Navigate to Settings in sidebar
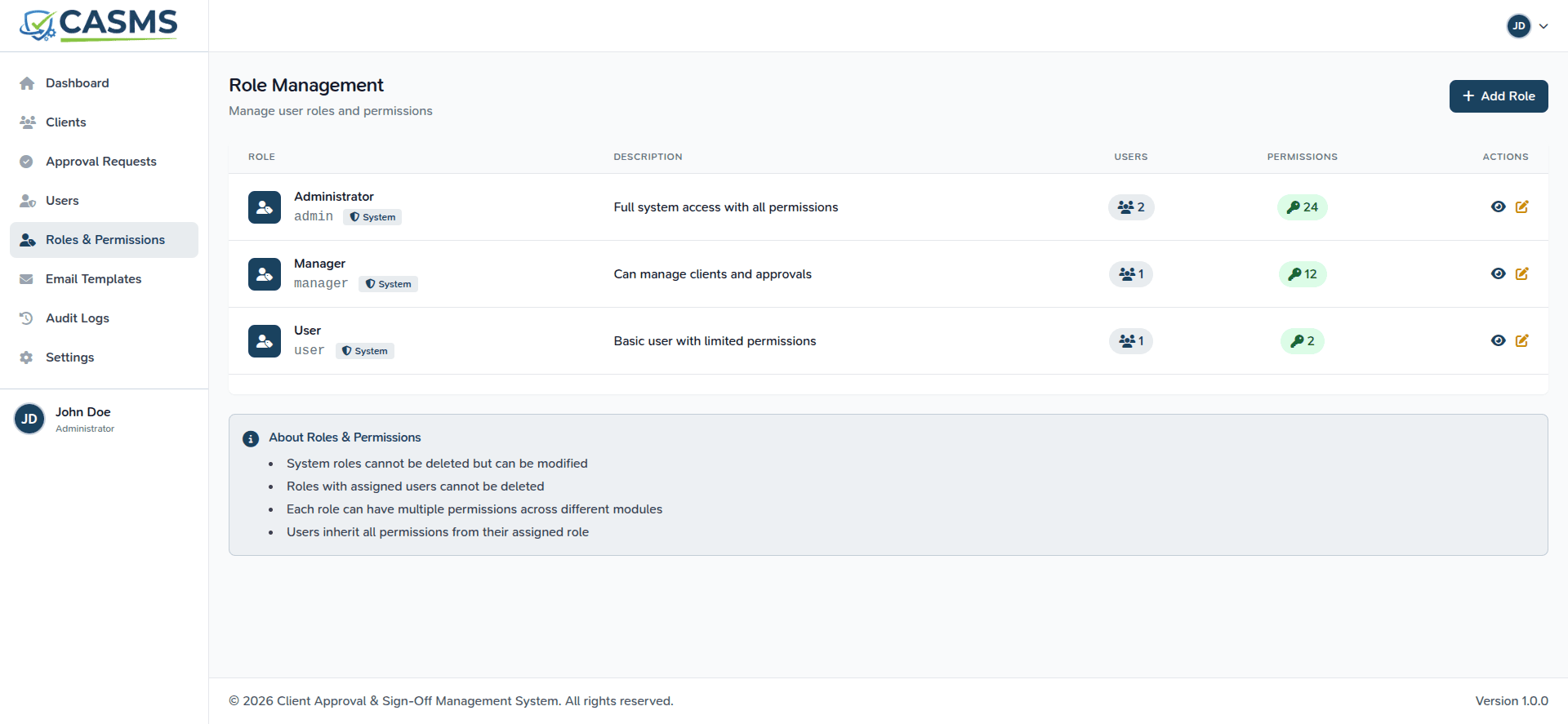This screenshot has height=724, width=1568. tap(69, 358)
